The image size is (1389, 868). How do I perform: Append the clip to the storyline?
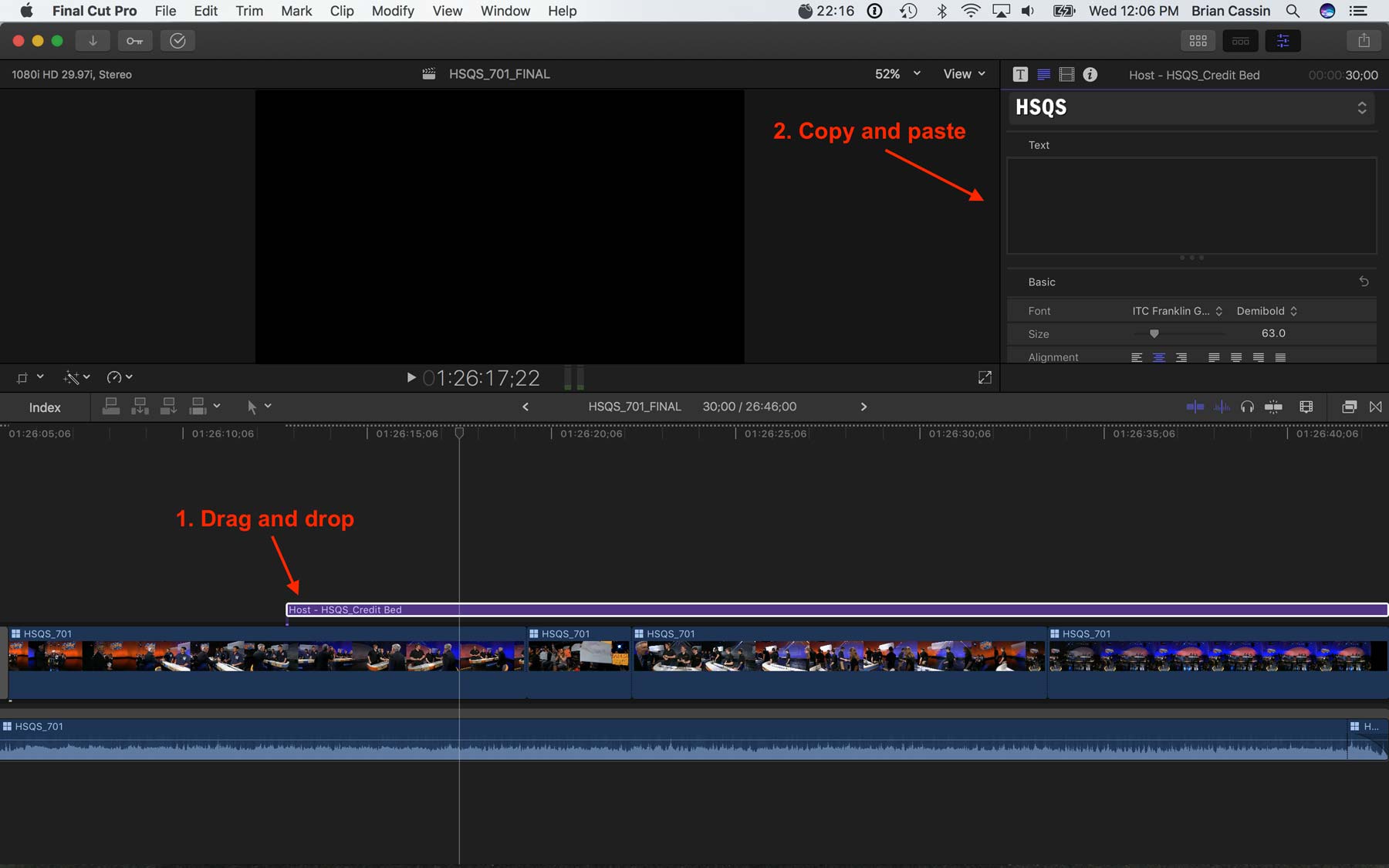pos(168,406)
